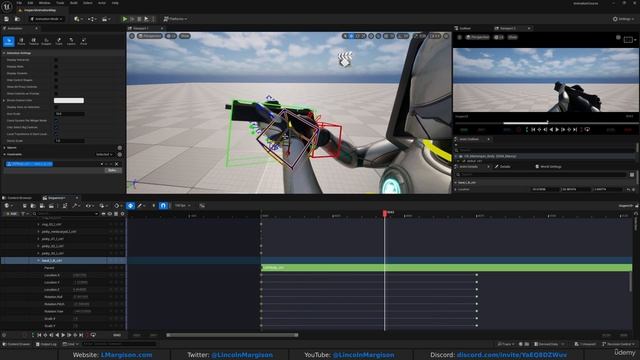640x360 pixels.
Task: Add a new space with Spaces plus icon
Action: click(120, 148)
